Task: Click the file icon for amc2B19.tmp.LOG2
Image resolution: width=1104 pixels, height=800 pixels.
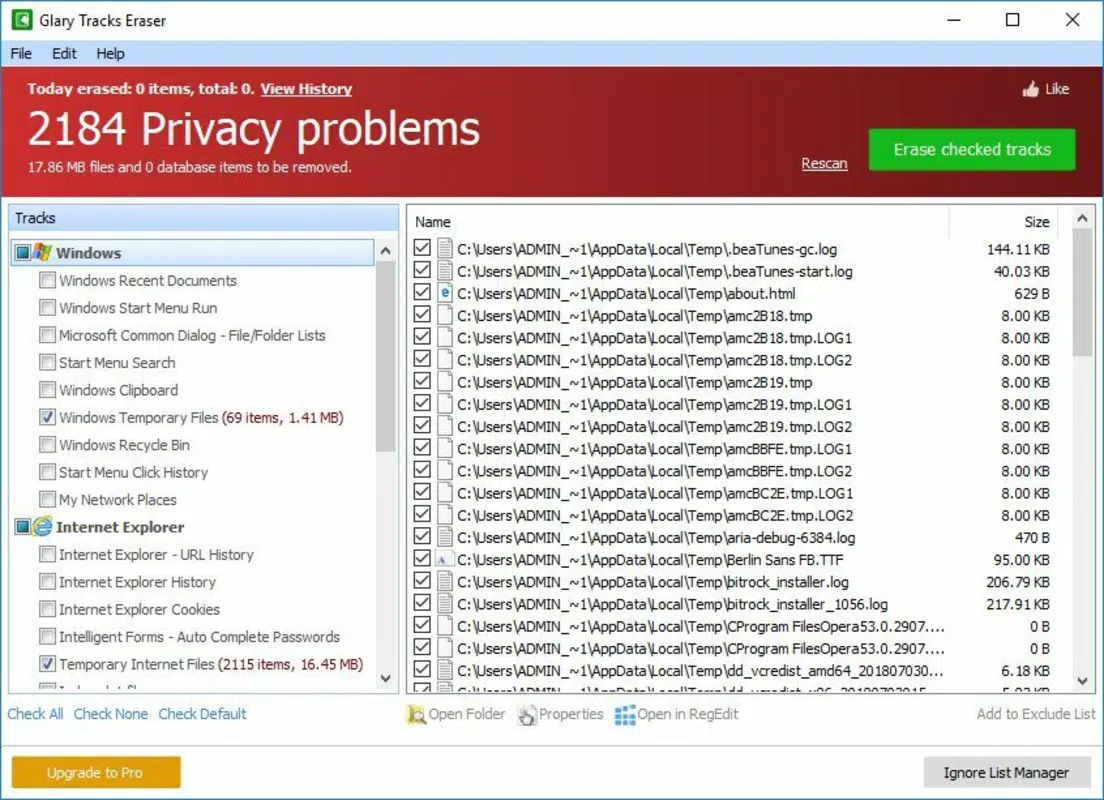Action: point(444,426)
